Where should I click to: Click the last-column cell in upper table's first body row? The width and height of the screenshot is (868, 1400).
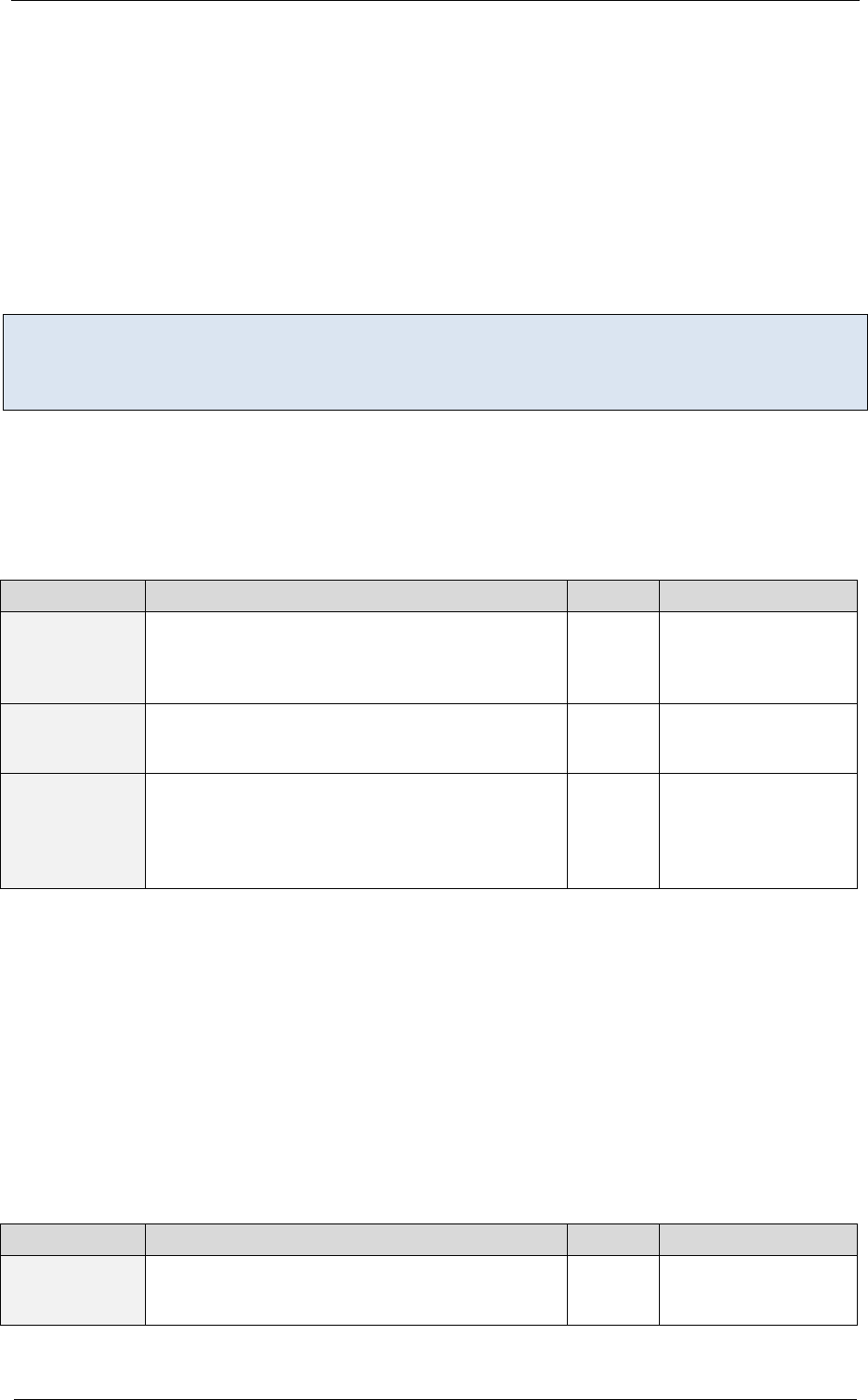click(x=757, y=657)
